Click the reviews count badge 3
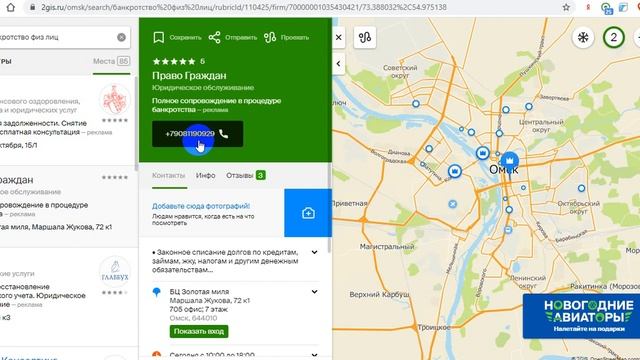 pos(260,175)
